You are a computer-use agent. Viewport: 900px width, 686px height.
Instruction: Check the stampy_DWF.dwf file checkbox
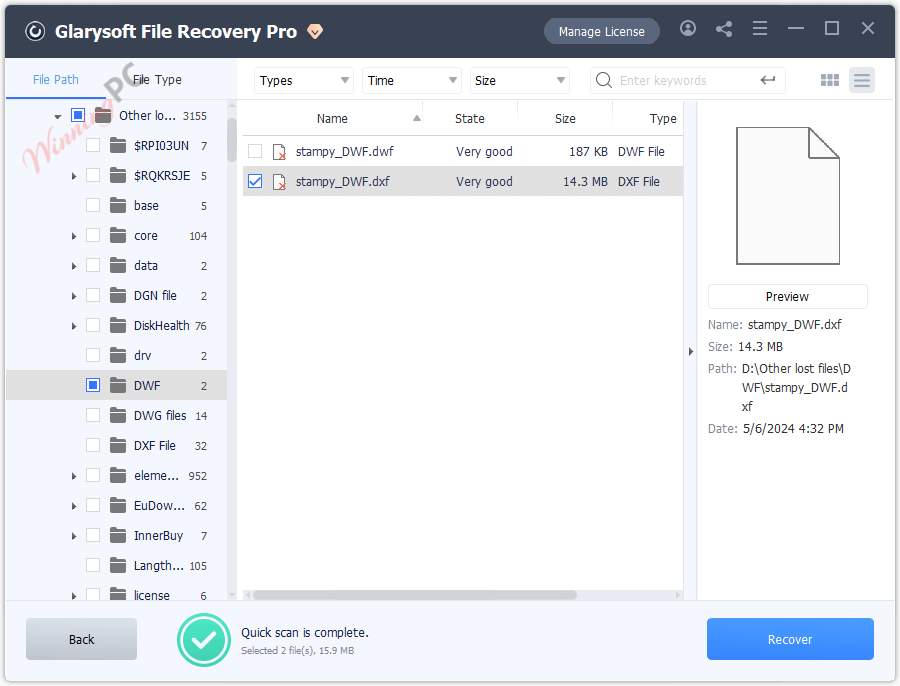point(255,152)
